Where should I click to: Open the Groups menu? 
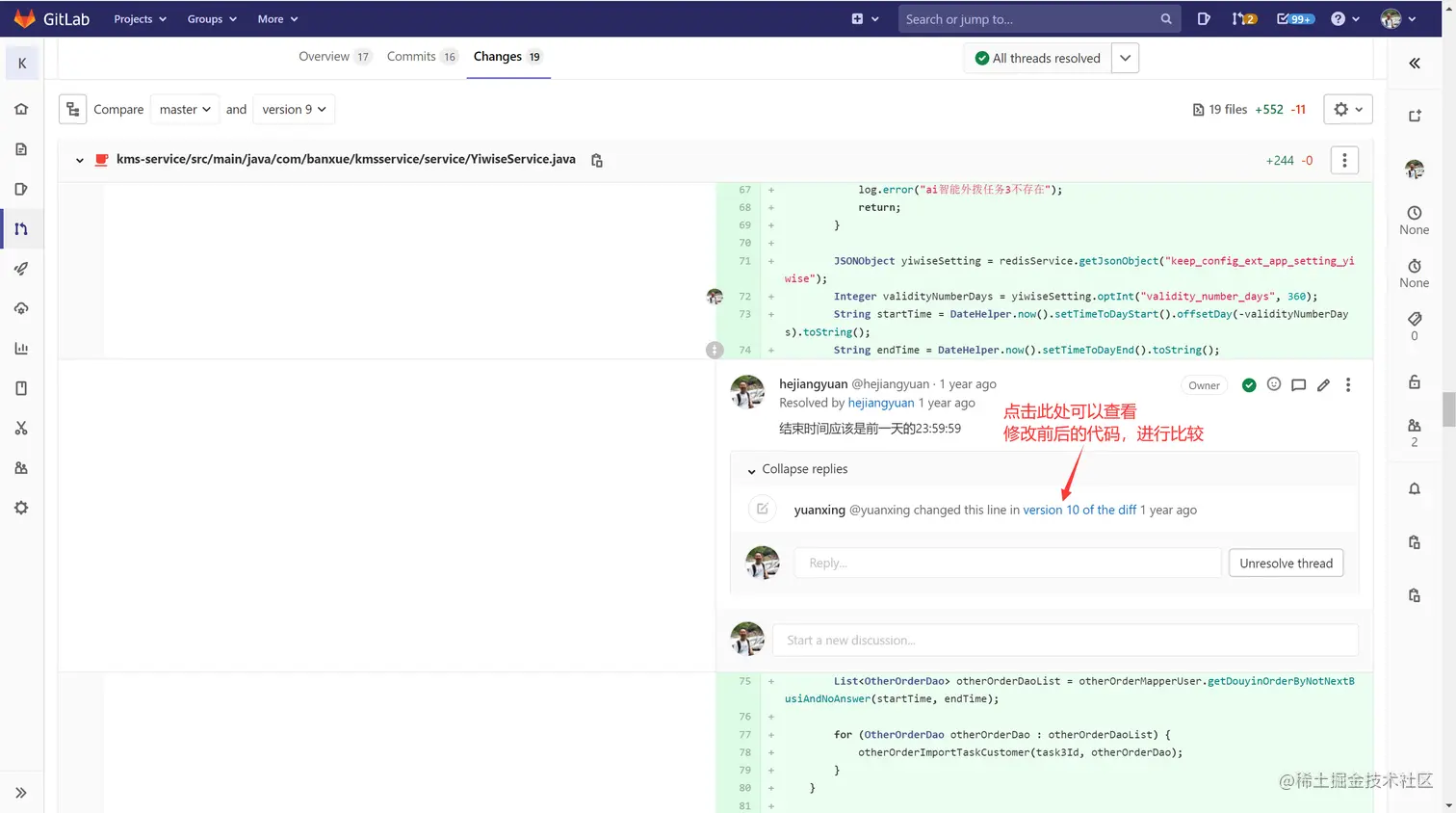212,19
